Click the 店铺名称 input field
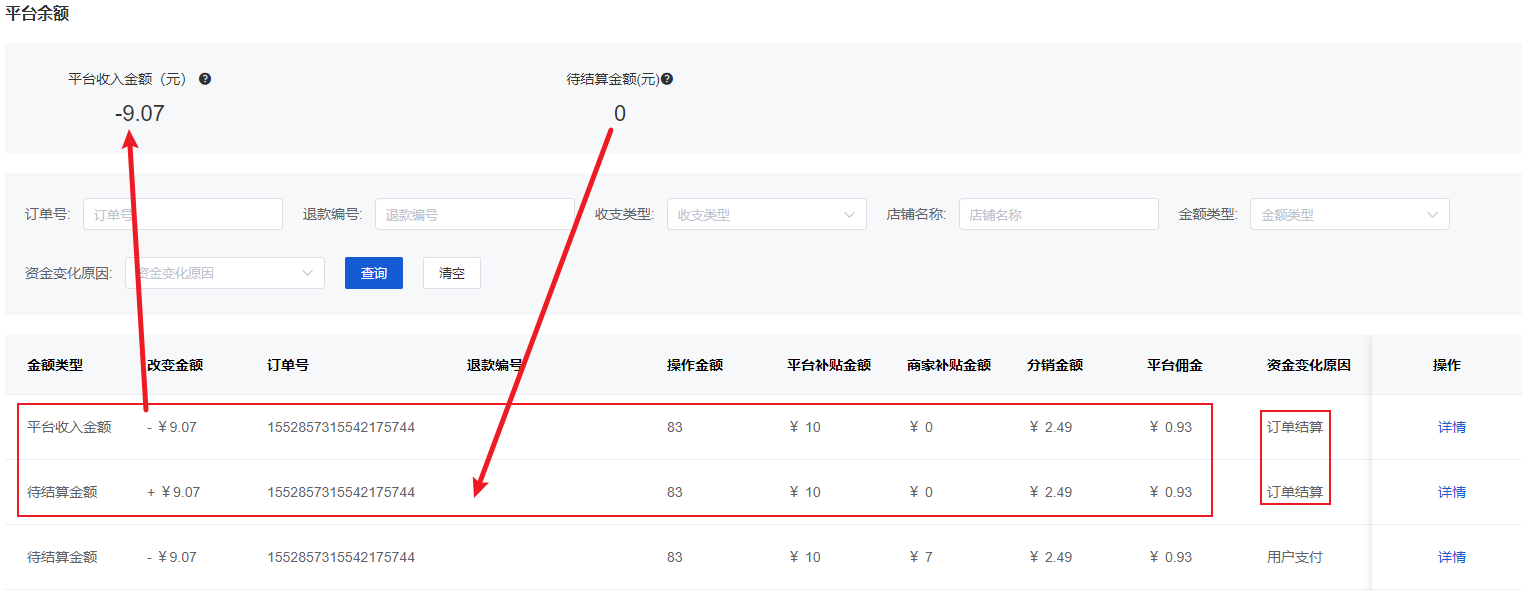Image resolution: width=1523 pixels, height=590 pixels. coord(1058,214)
